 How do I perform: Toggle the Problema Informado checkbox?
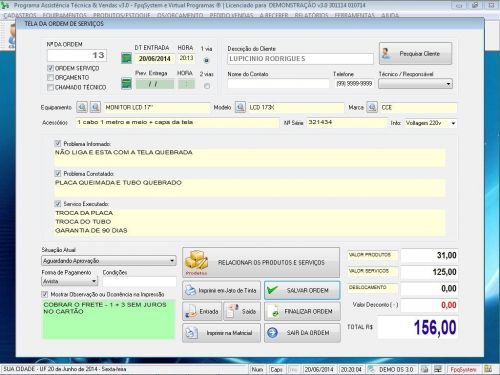[x=58, y=144]
